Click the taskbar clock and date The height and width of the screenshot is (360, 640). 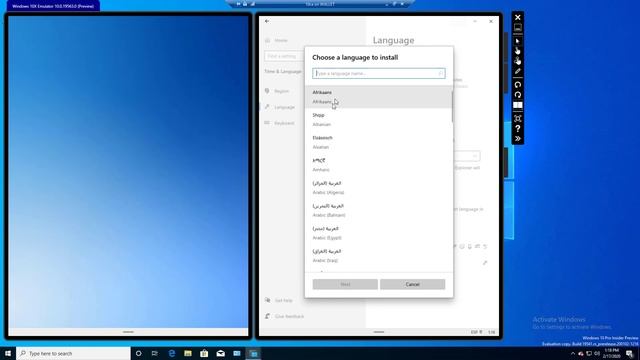tap(611, 353)
